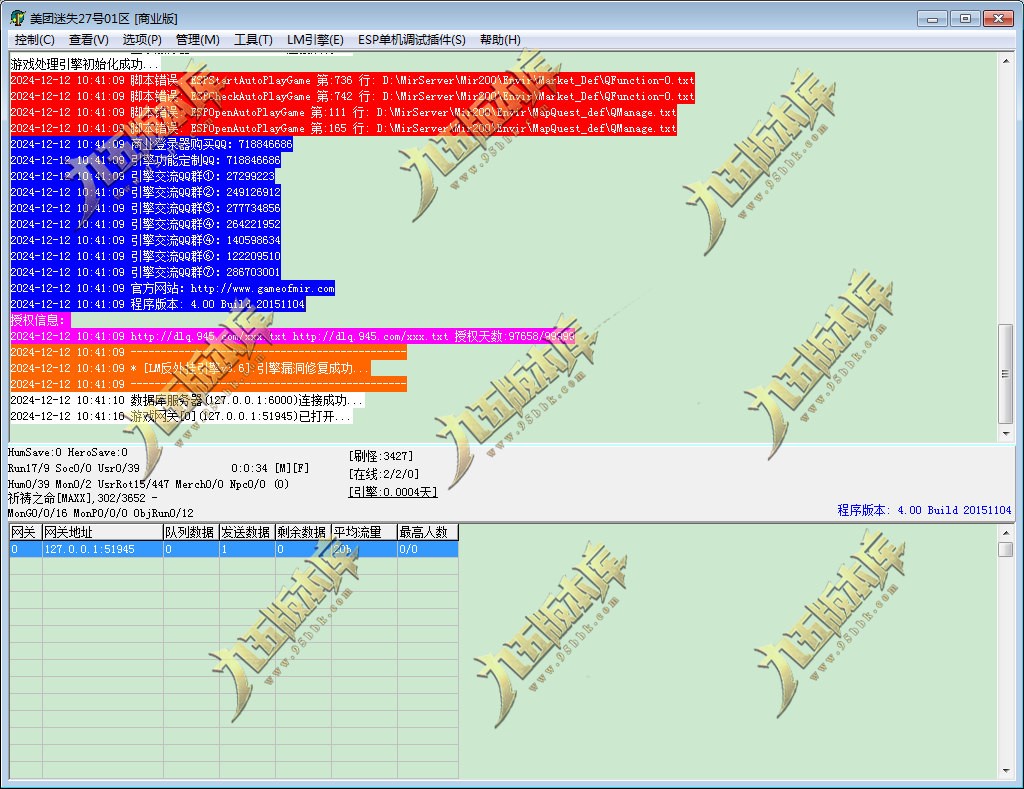Click the 授权天数 magenta log line
This screenshot has height=789, width=1024.
click(x=293, y=336)
